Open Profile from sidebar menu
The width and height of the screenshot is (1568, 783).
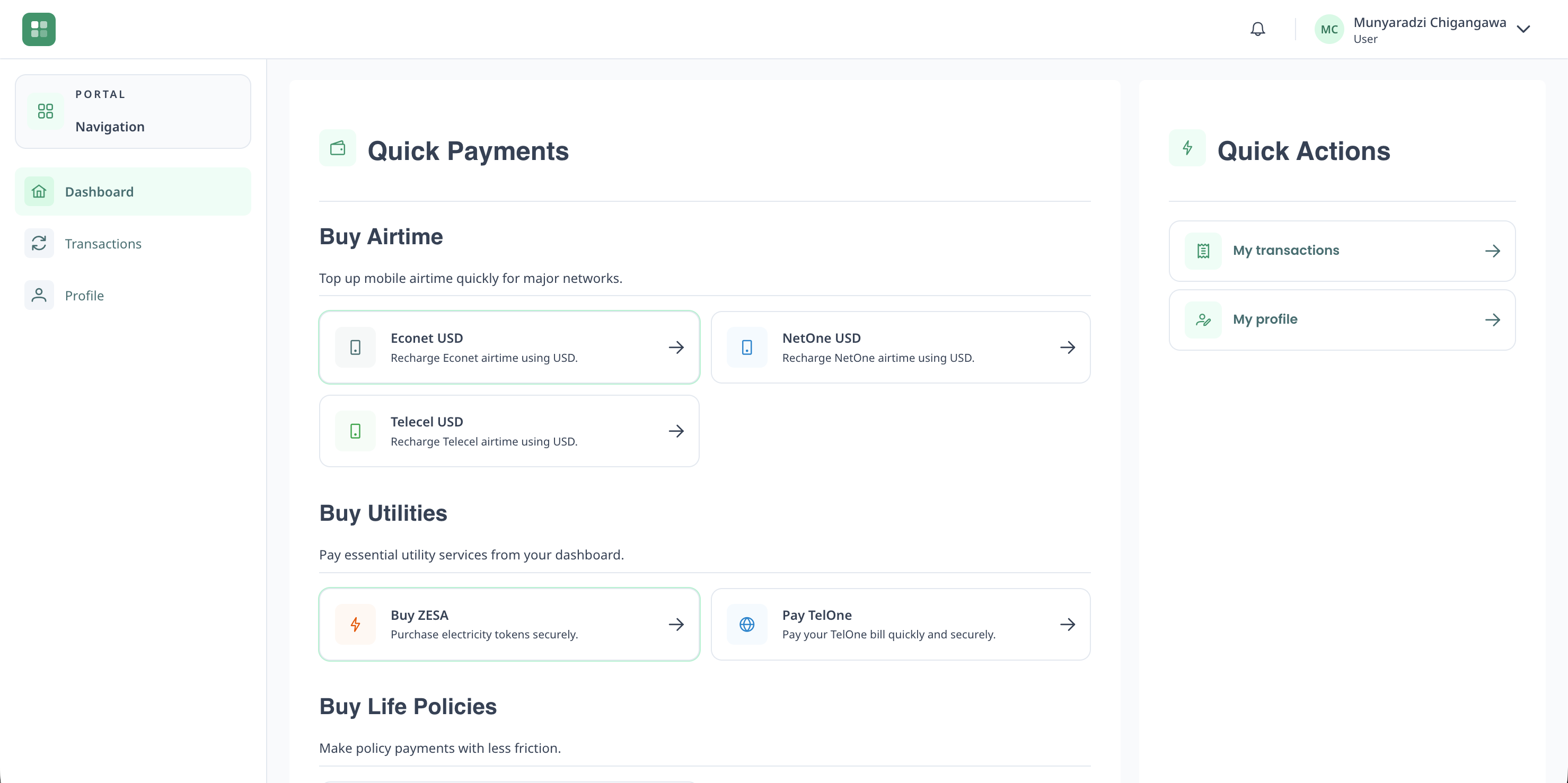point(133,295)
